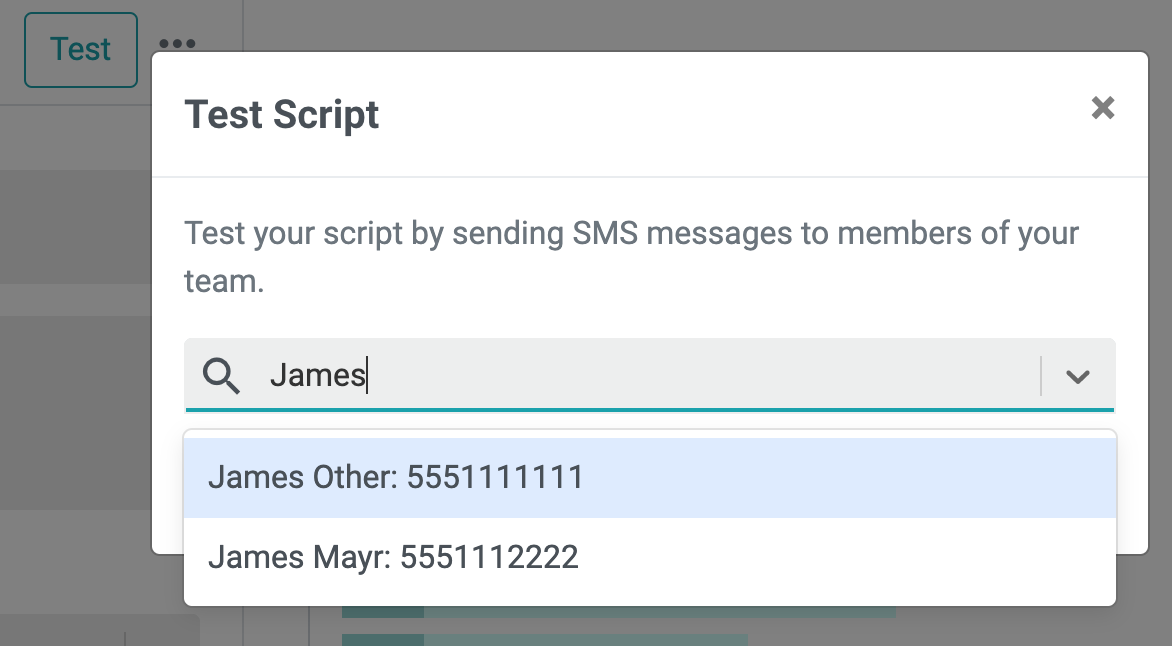
Task: Click the upper teal progress bar
Action: (619, 612)
